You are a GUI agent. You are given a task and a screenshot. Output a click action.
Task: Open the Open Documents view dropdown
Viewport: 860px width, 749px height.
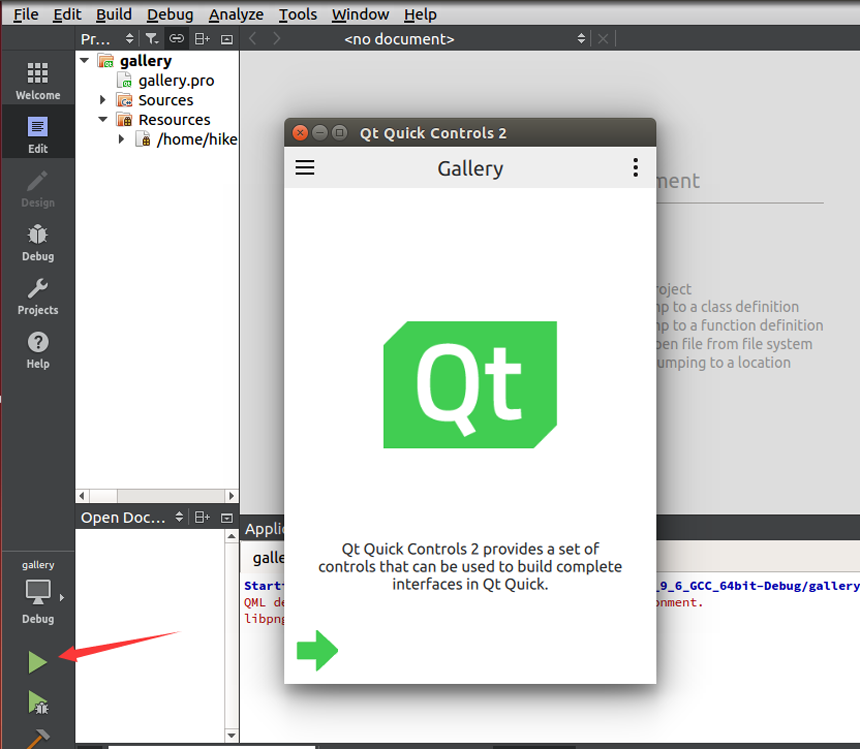(x=132, y=518)
